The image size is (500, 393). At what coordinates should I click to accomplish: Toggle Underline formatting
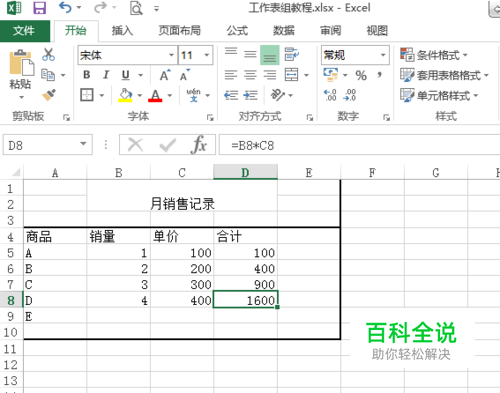125,75
